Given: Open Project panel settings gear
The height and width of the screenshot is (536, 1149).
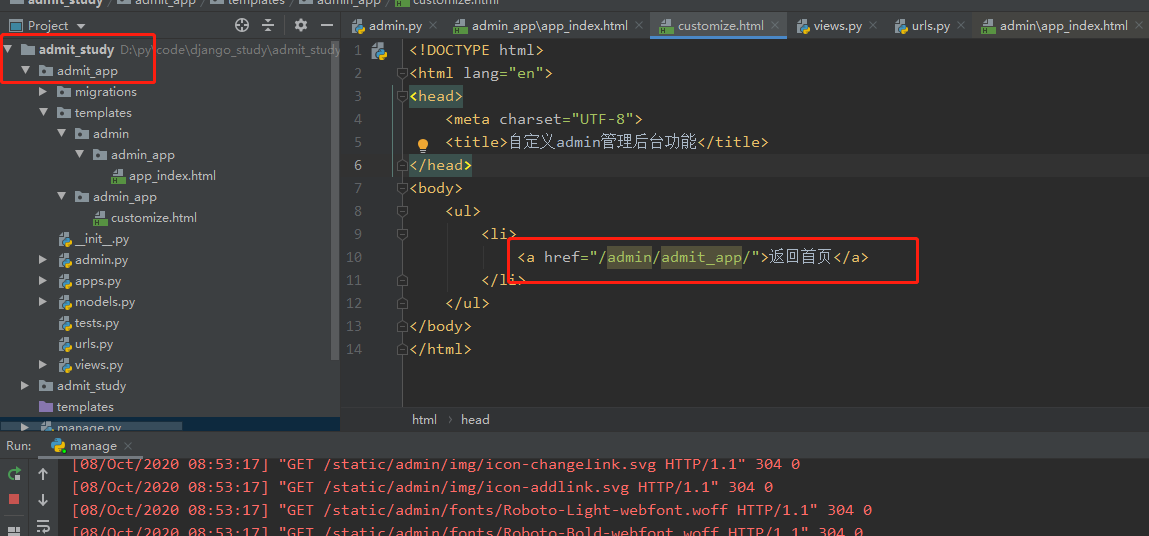Looking at the screenshot, I should 300,26.
